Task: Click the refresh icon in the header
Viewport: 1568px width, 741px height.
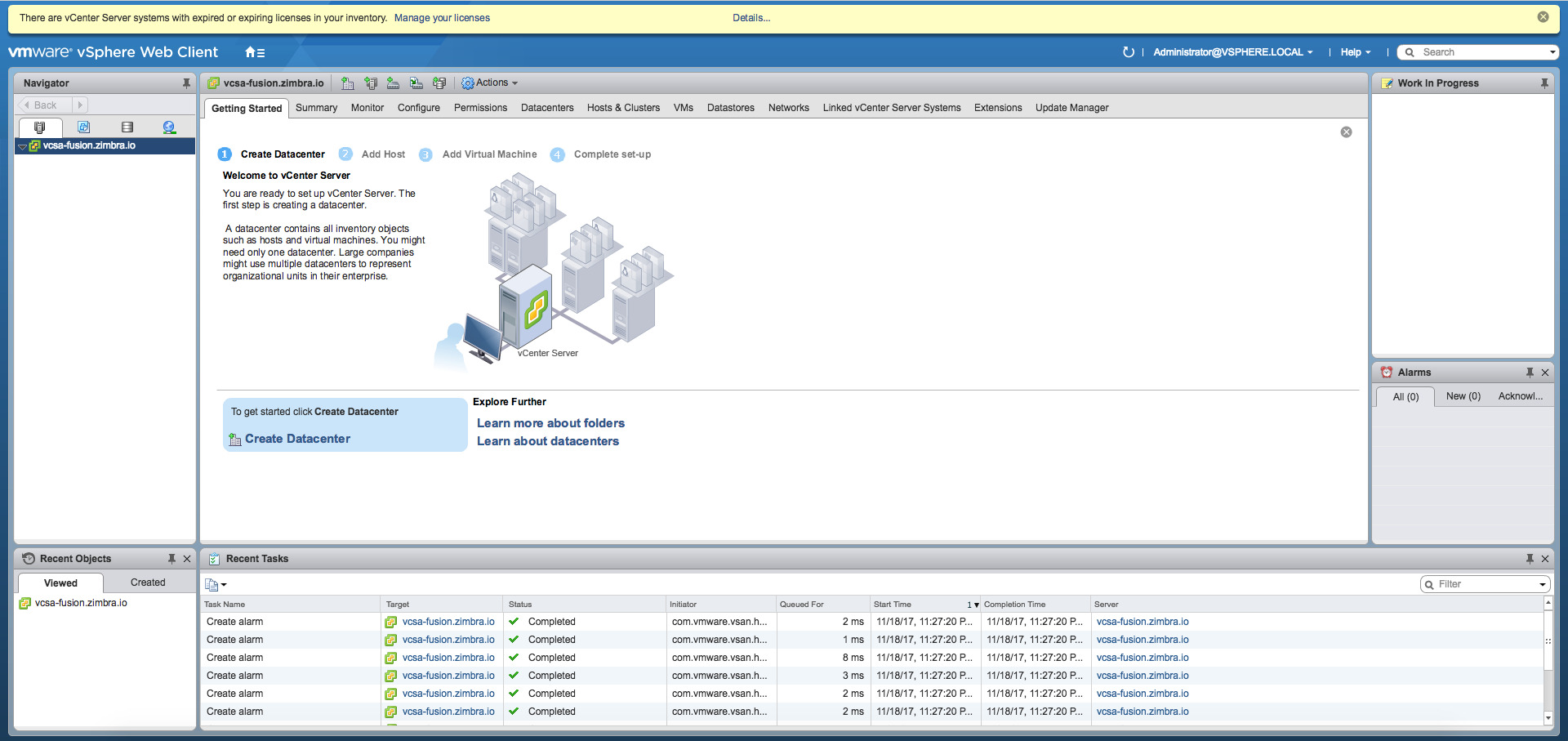Action: [1129, 52]
